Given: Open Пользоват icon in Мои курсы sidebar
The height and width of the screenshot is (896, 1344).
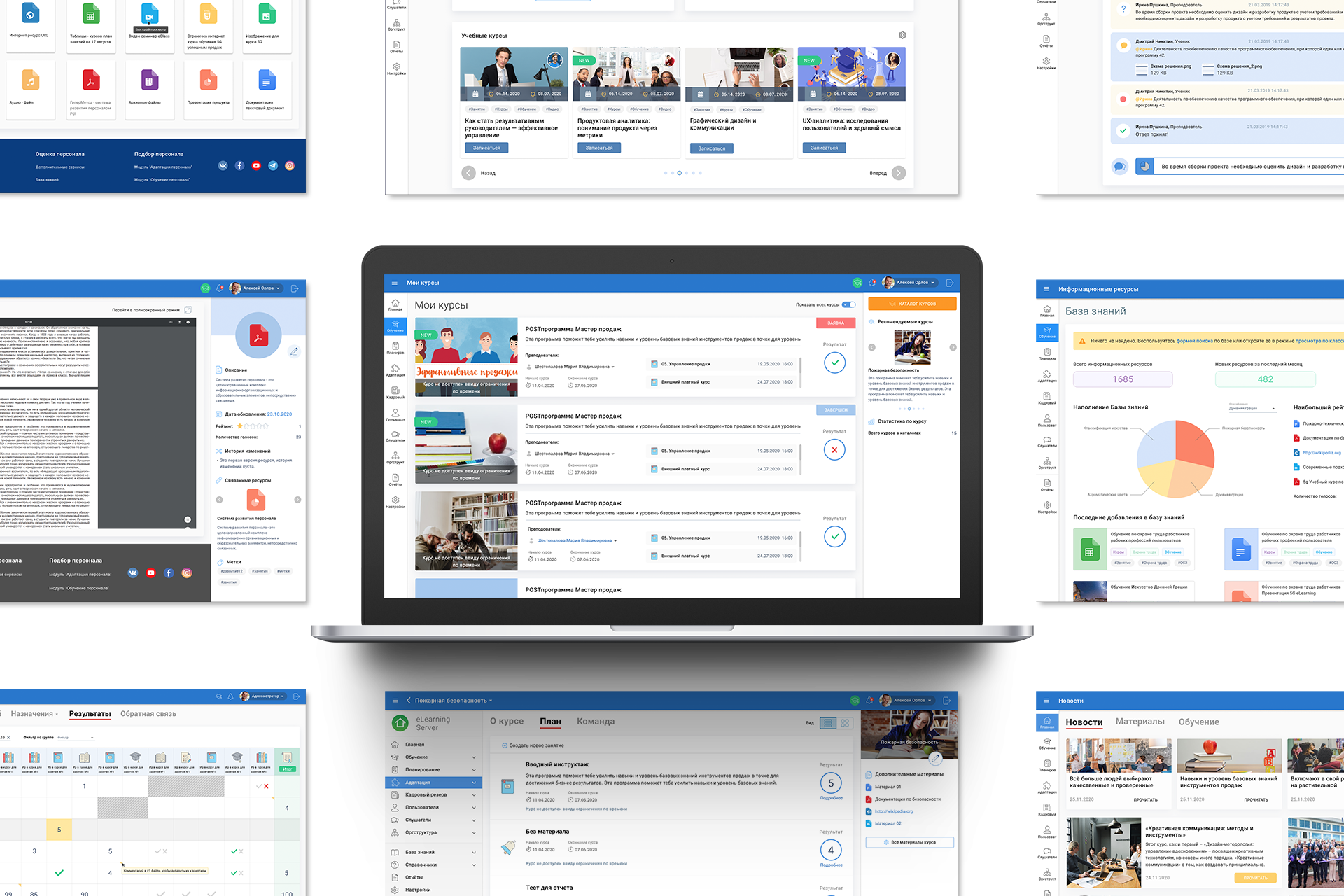Looking at the screenshot, I should pos(395,415).
